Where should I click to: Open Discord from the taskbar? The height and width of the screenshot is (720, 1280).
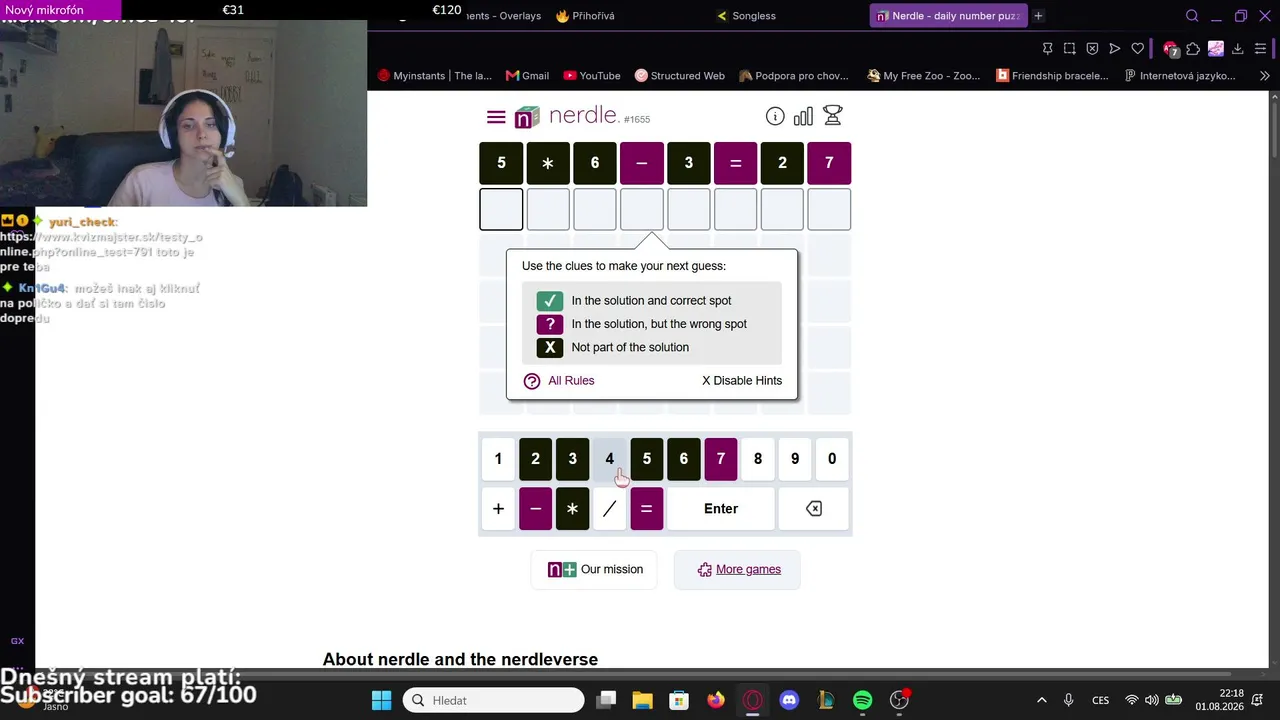coord(789,700)
